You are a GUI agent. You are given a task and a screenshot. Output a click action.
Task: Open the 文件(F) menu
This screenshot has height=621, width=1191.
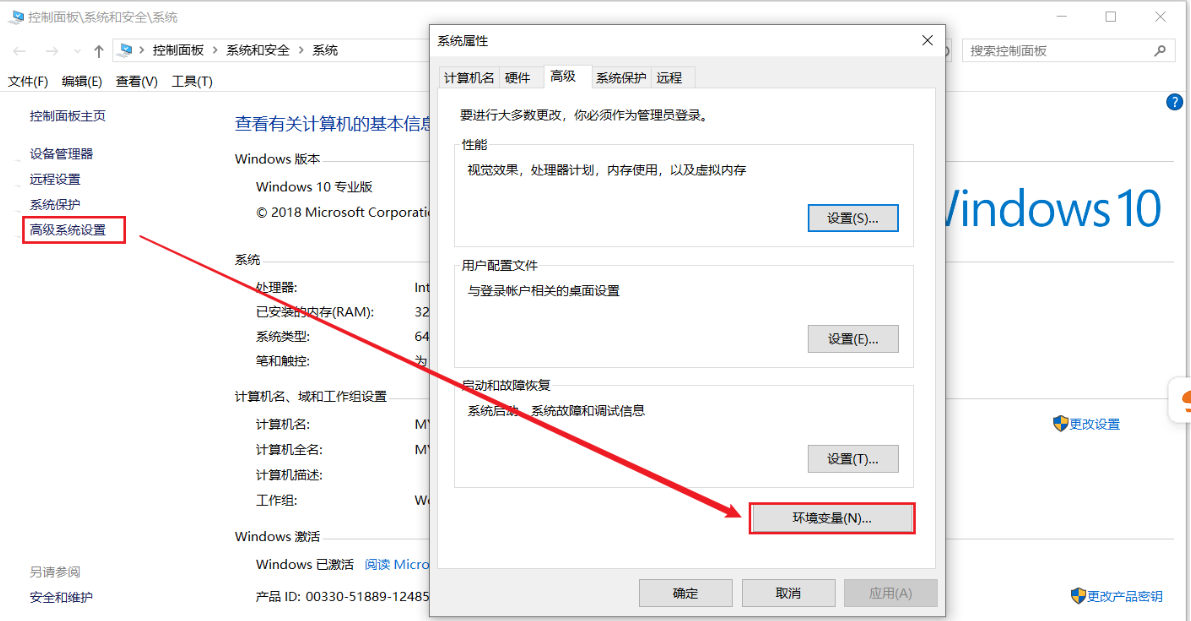28,81
